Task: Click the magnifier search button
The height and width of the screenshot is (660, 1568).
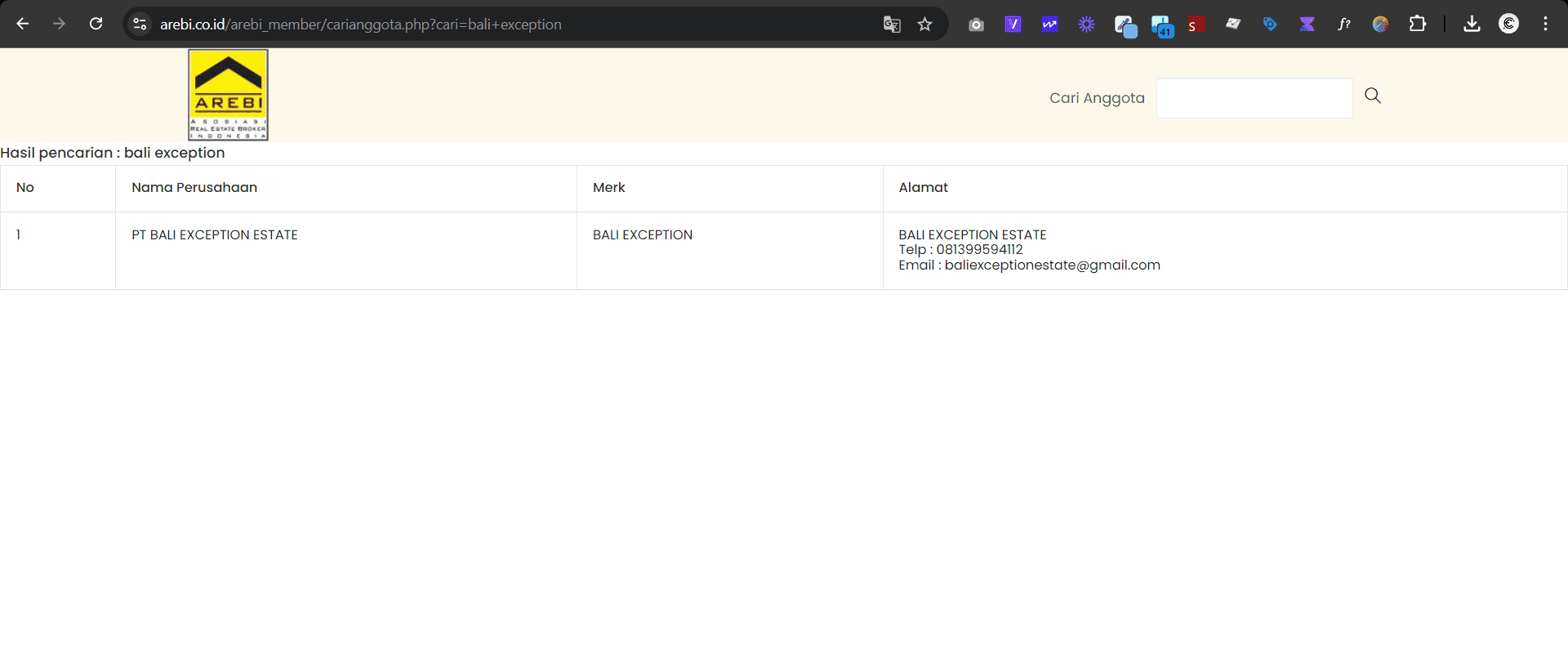Action: (1373, 96)
